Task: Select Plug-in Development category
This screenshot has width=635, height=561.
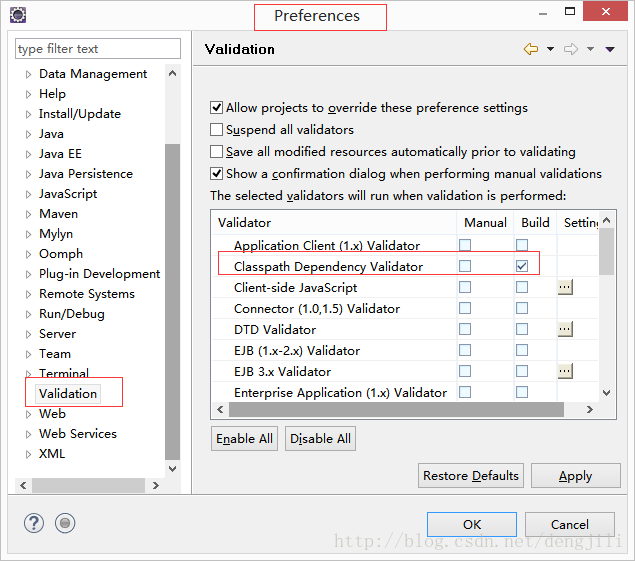Action: tap(99, 274)
